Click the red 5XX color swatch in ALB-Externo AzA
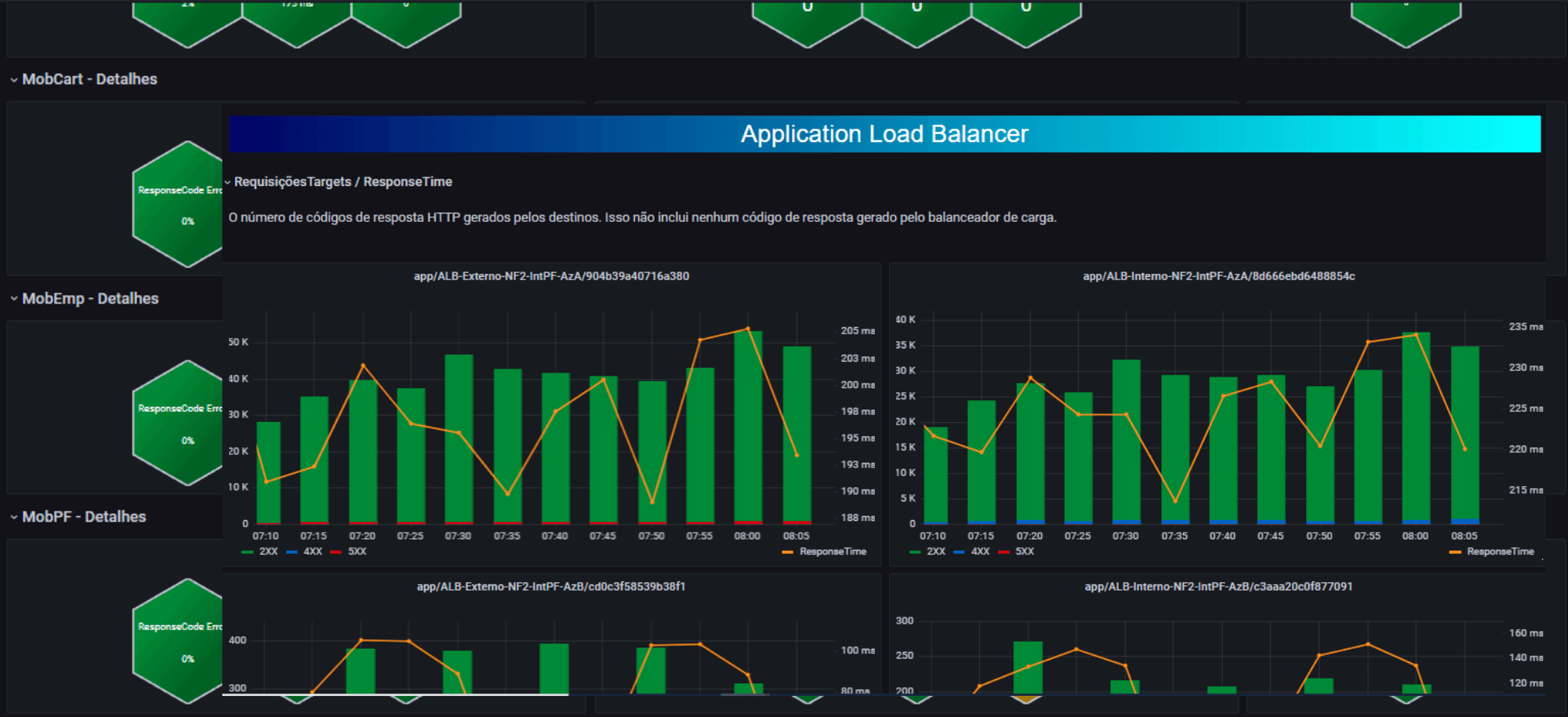This screenshot has width=1568, height=717. coord(336,552)
